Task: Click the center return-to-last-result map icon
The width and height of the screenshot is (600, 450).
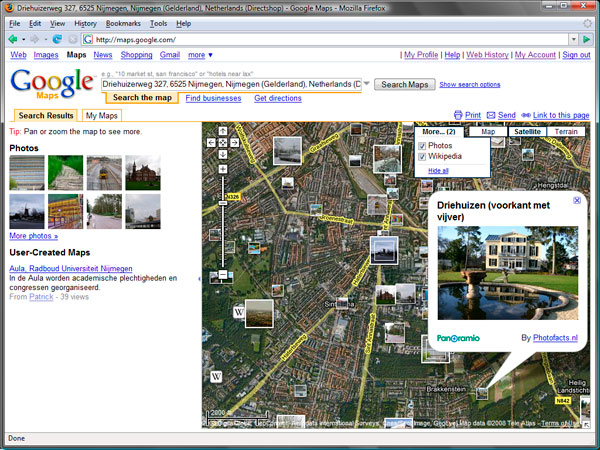Action: (x=223, y=143)
